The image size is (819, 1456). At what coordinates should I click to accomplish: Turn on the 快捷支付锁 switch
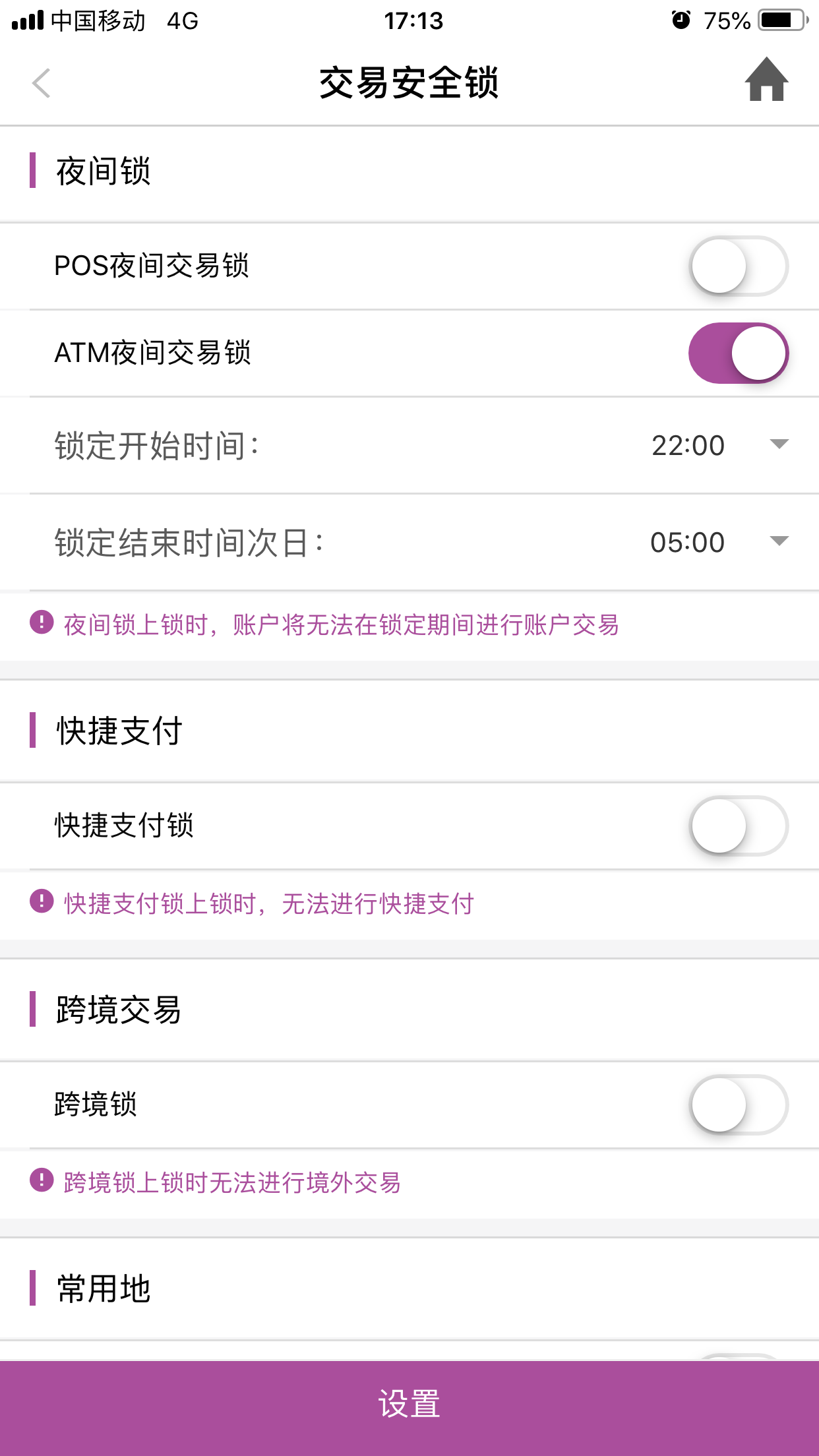click(739, 826)
